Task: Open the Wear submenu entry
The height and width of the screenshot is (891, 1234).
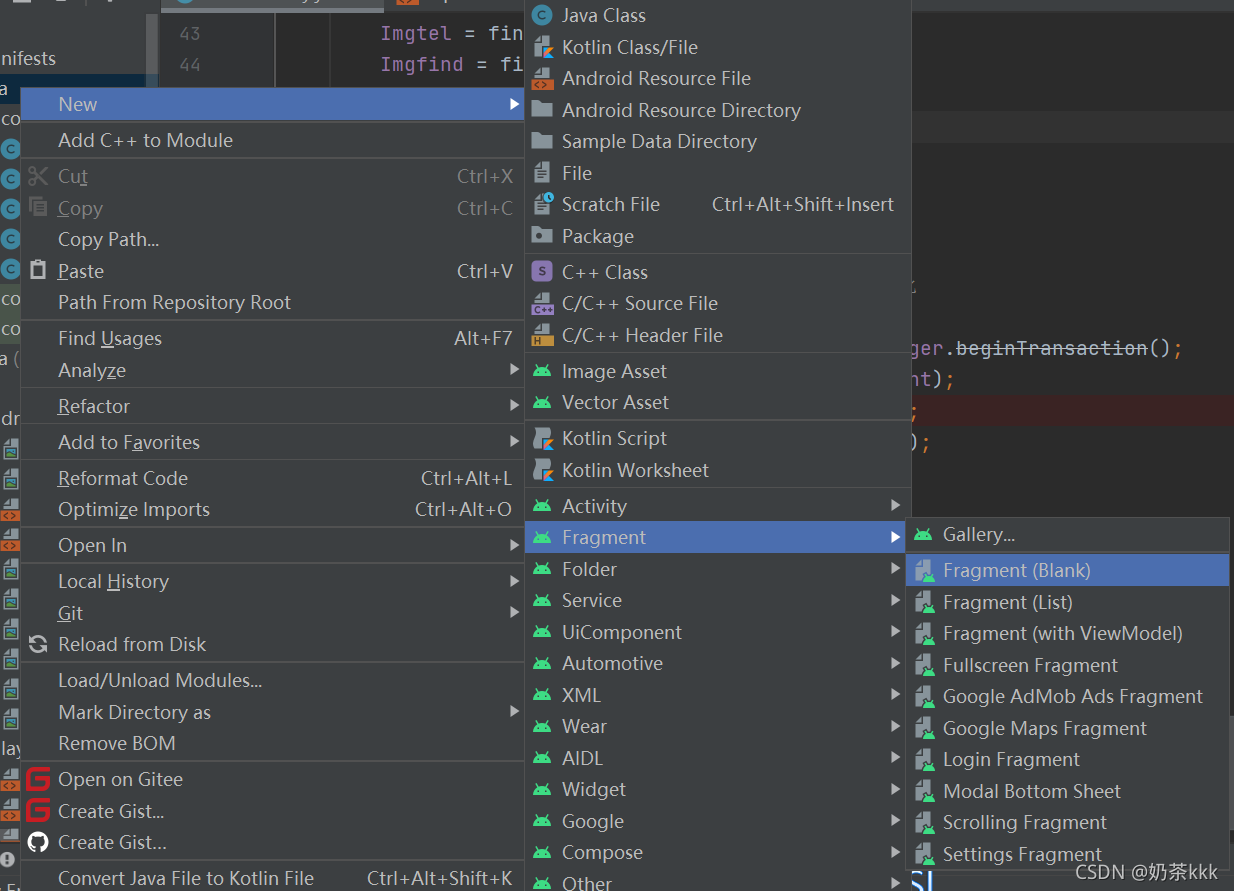Action: [717, 726]
